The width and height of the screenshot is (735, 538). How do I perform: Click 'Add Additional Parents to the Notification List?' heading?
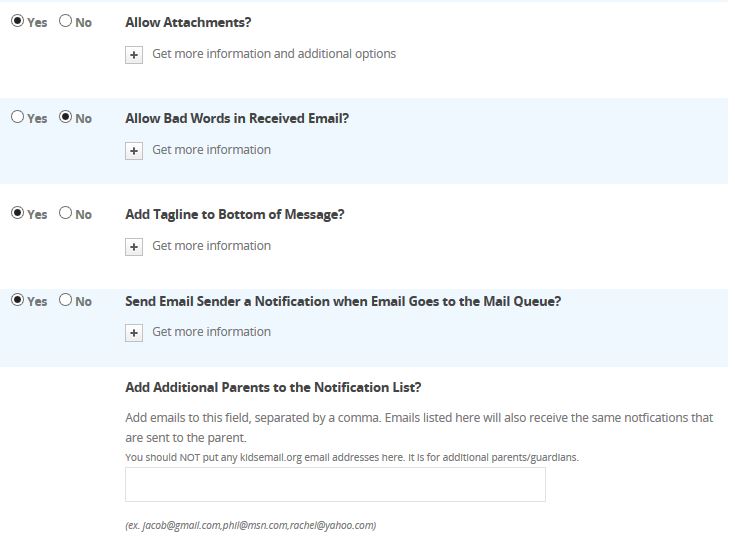tap(273, 387)
